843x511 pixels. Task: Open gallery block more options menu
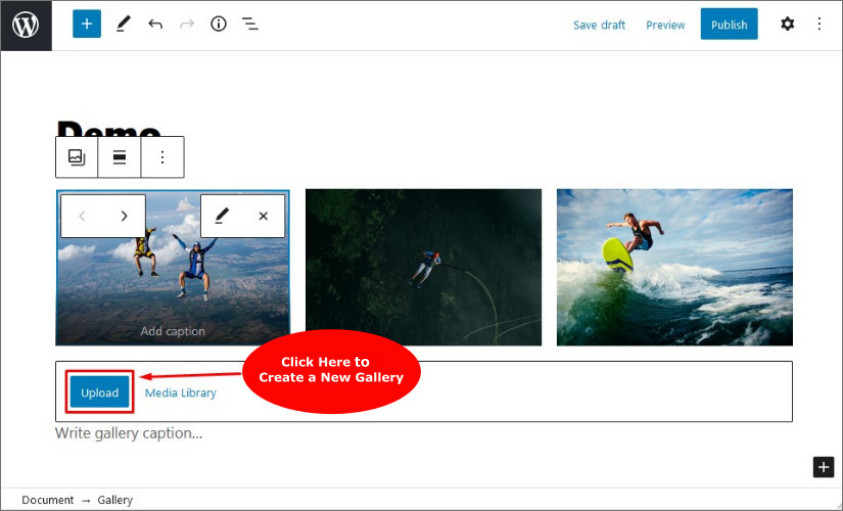tap(162, 157)
